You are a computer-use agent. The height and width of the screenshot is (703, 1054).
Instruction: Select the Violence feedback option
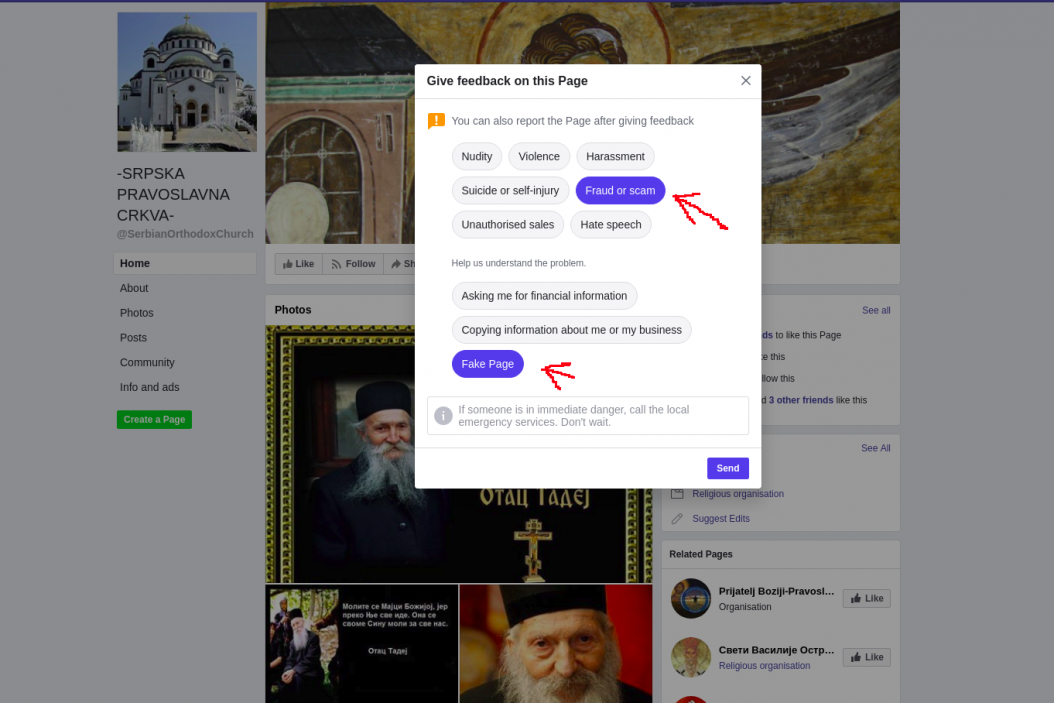point(539,157)
